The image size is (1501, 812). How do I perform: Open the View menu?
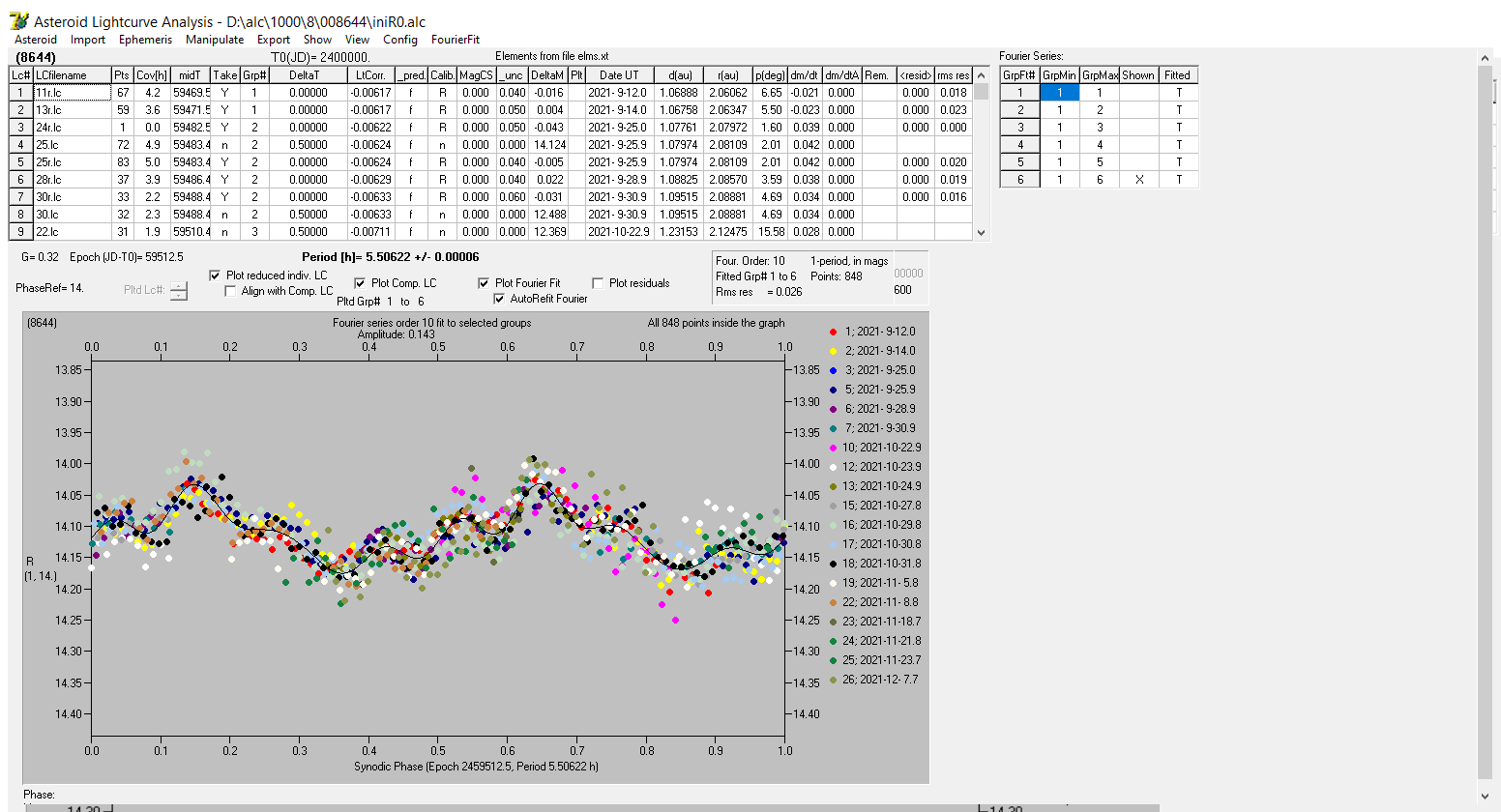click(x=357, y=40)
